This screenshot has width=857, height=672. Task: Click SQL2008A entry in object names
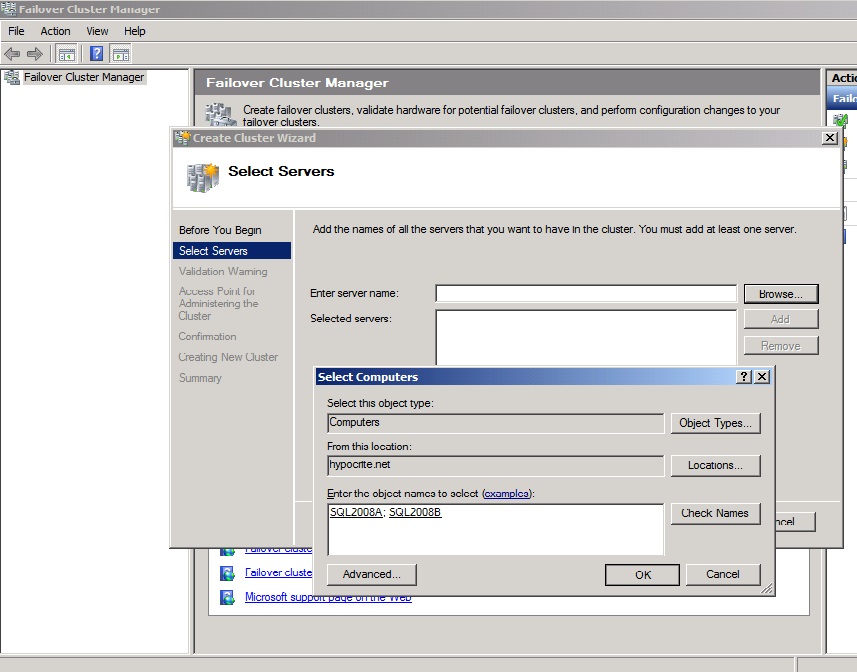click(356, 512)
